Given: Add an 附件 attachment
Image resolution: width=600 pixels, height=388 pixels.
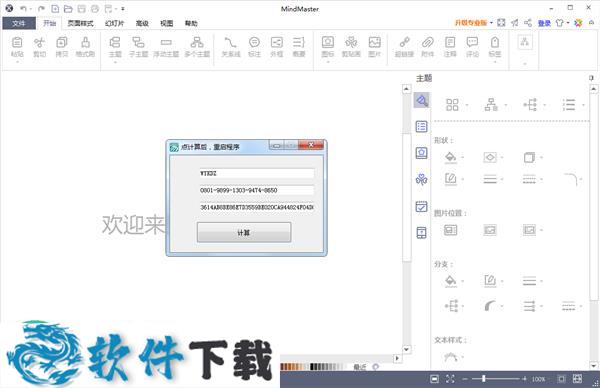Looking at the screenshot, I should (427, 47).
